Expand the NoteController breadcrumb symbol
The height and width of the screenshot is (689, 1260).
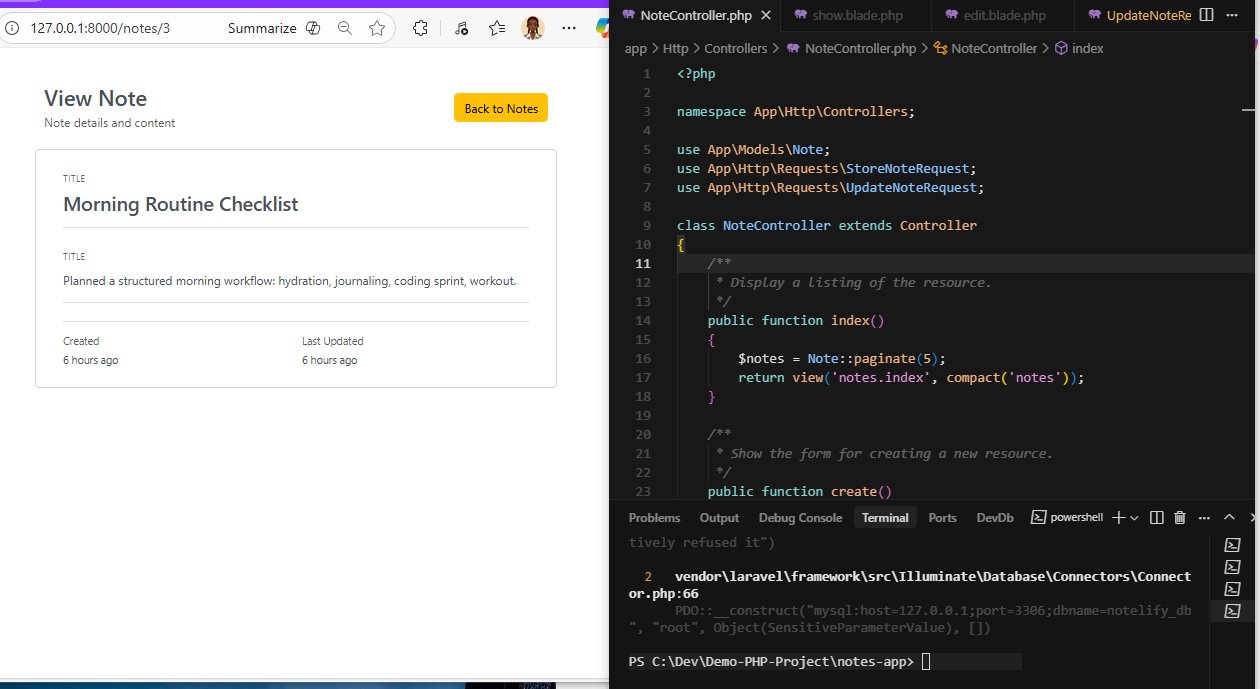tap(993, 48)
